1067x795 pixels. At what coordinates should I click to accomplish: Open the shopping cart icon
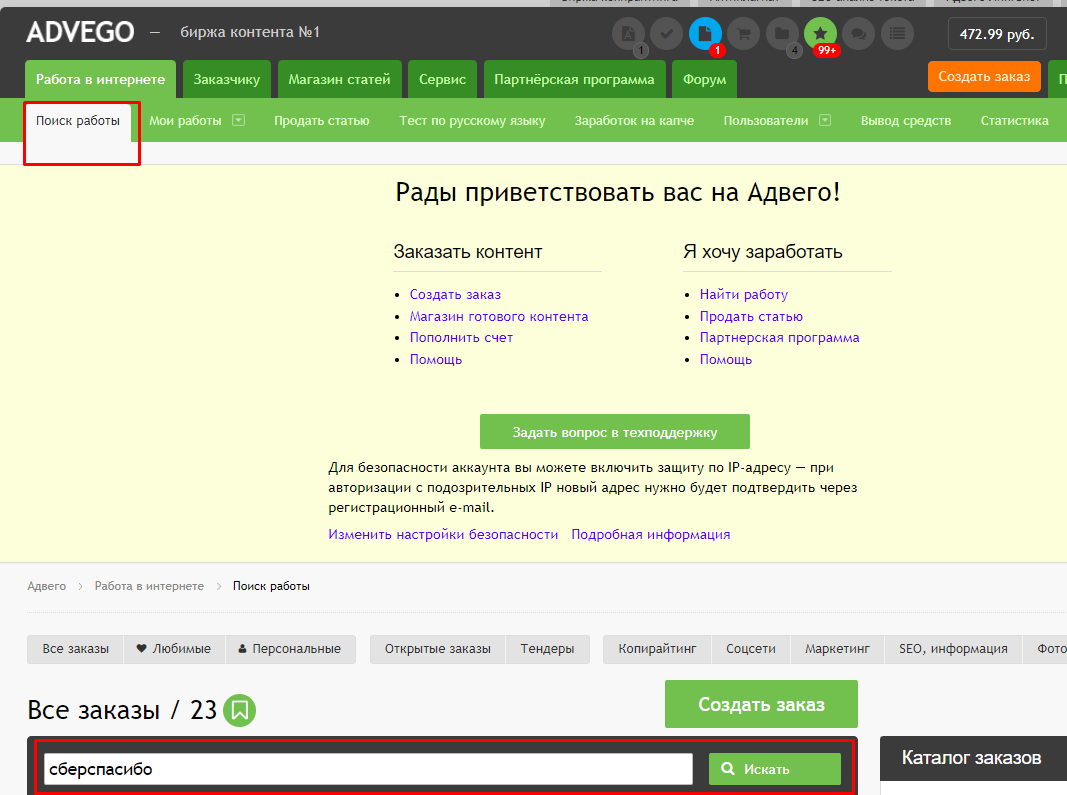coord(744,33)
